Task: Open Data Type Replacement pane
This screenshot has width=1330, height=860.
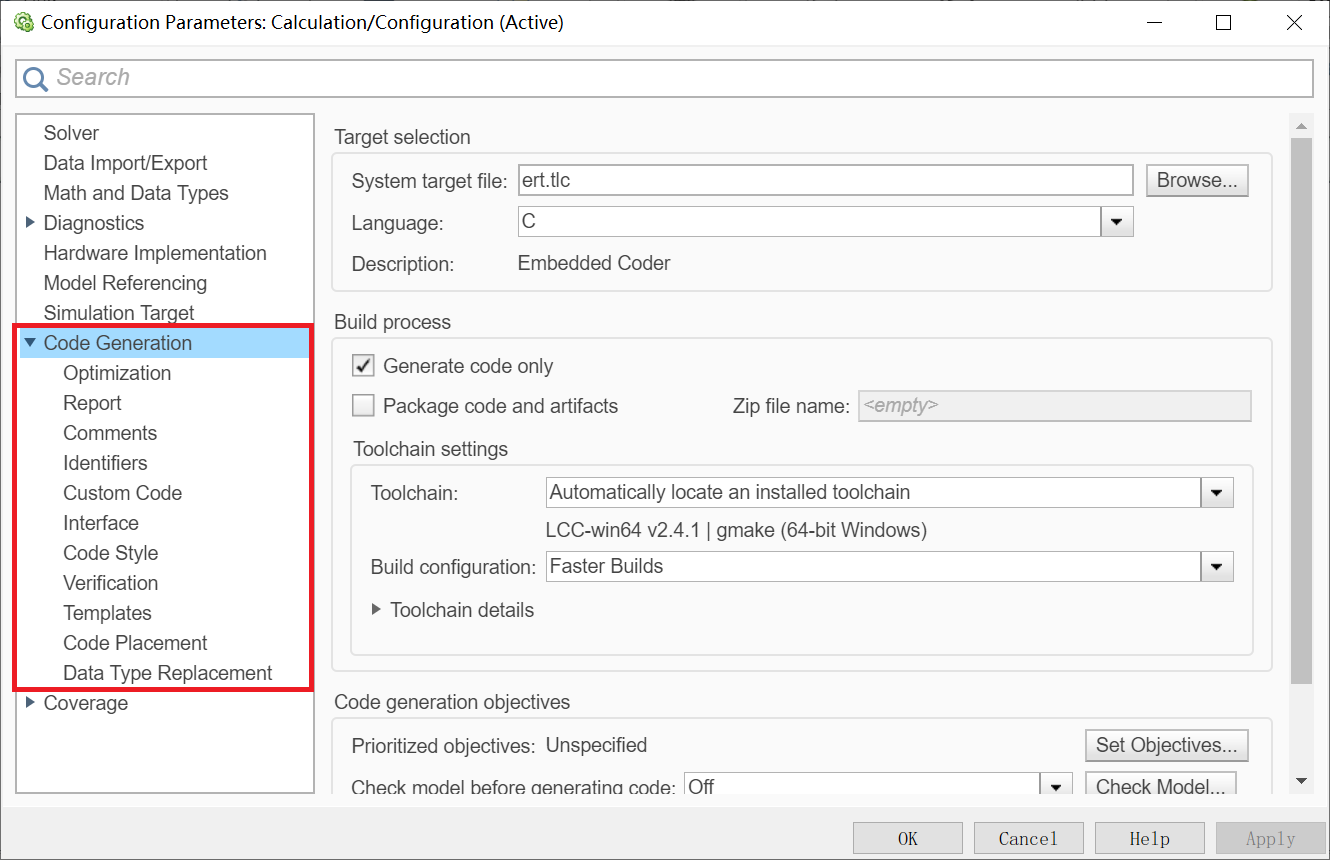Action: point(167,673)
